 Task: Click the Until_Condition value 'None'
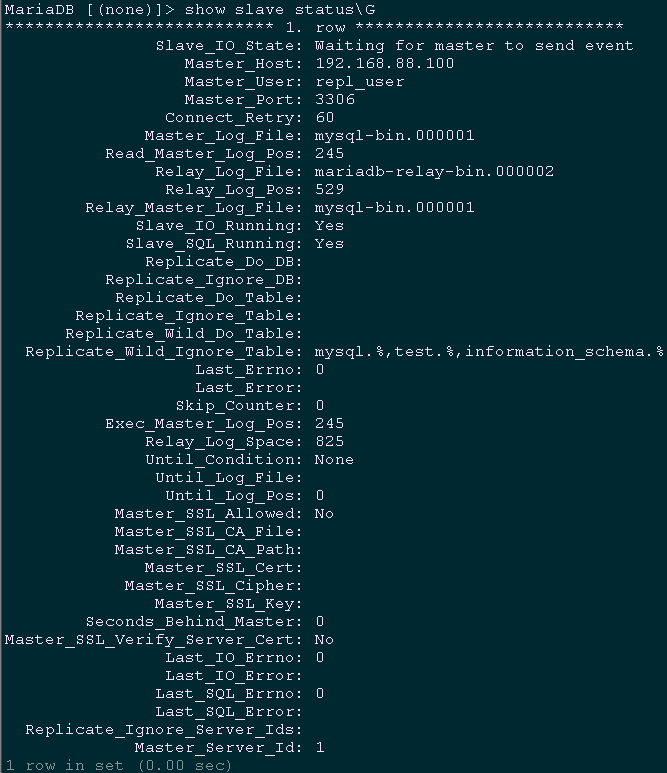(334, 459)
